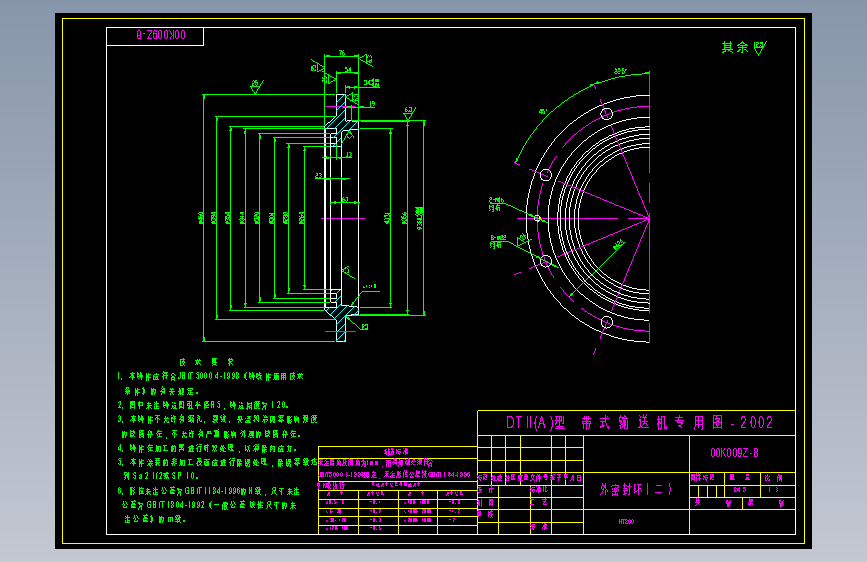Click the note line containing 'Sa2 1/2'
This screenshot has height=562, width=867.
161,476
